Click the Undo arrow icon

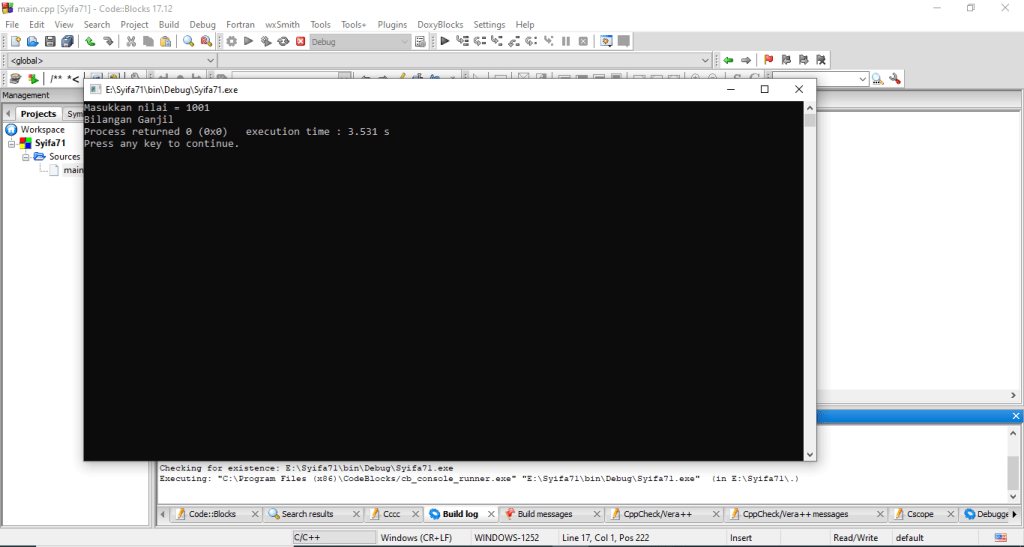tap(90, 41)
